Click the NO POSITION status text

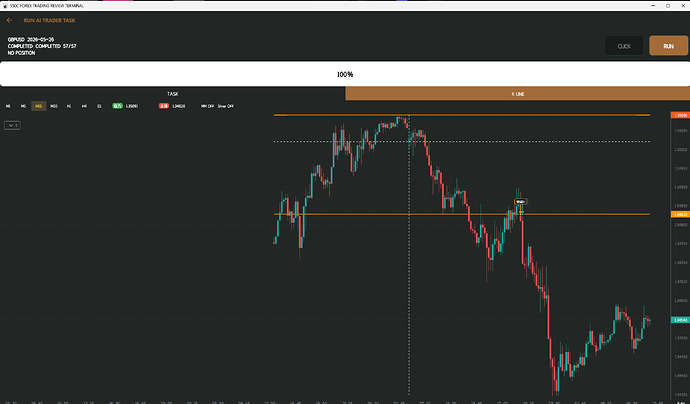22,53
